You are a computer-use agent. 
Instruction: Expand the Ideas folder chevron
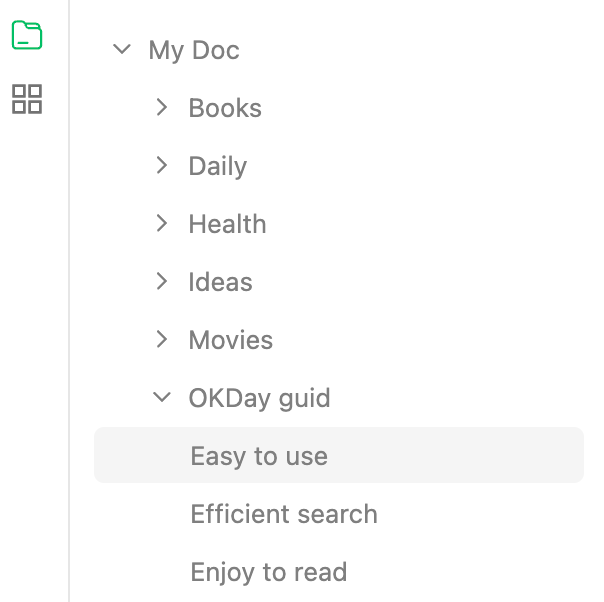coord(162,281)
